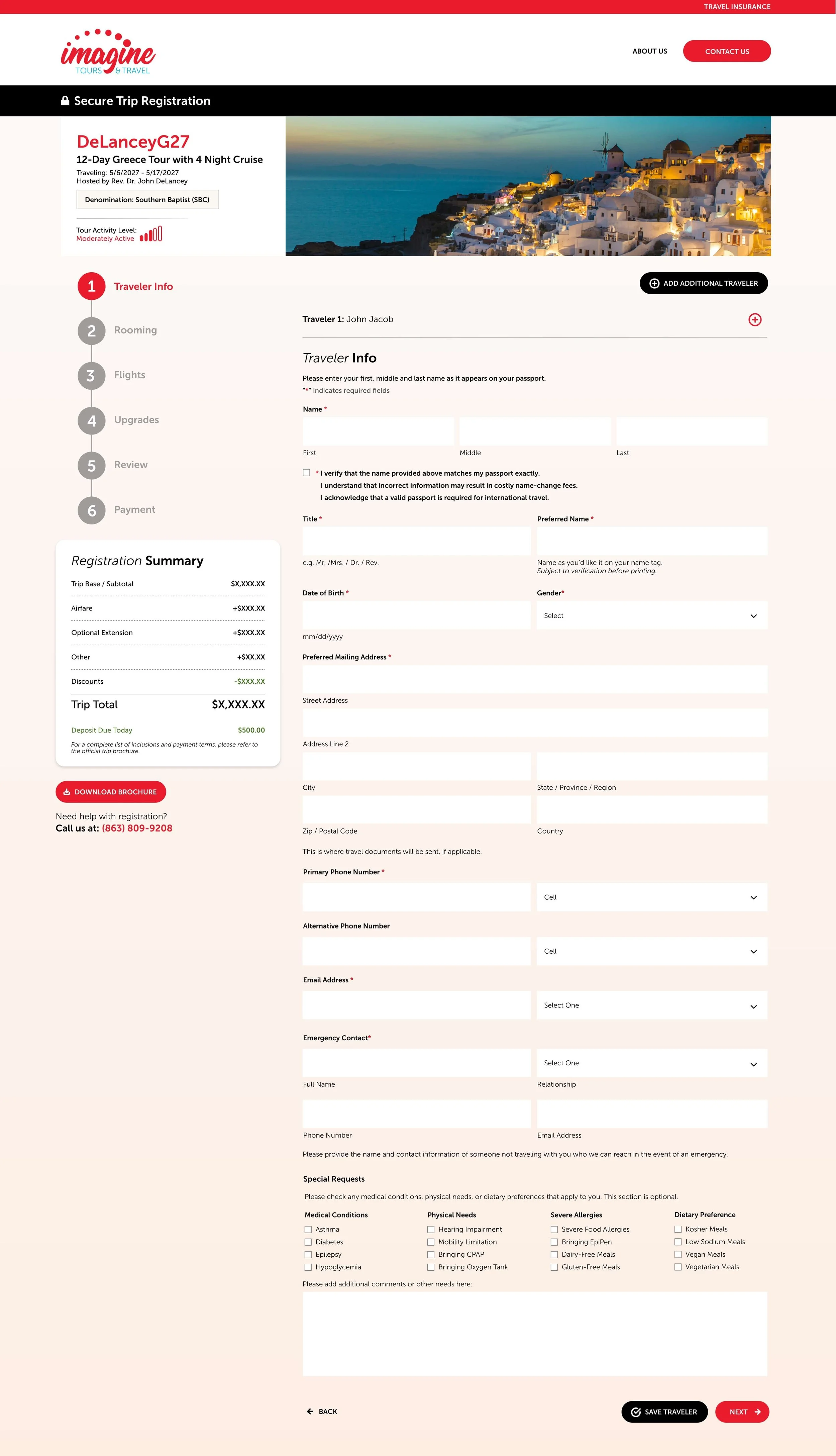
Task: Click the Email Address input field
Action: pyautogui.click(x=416, y=1005)
